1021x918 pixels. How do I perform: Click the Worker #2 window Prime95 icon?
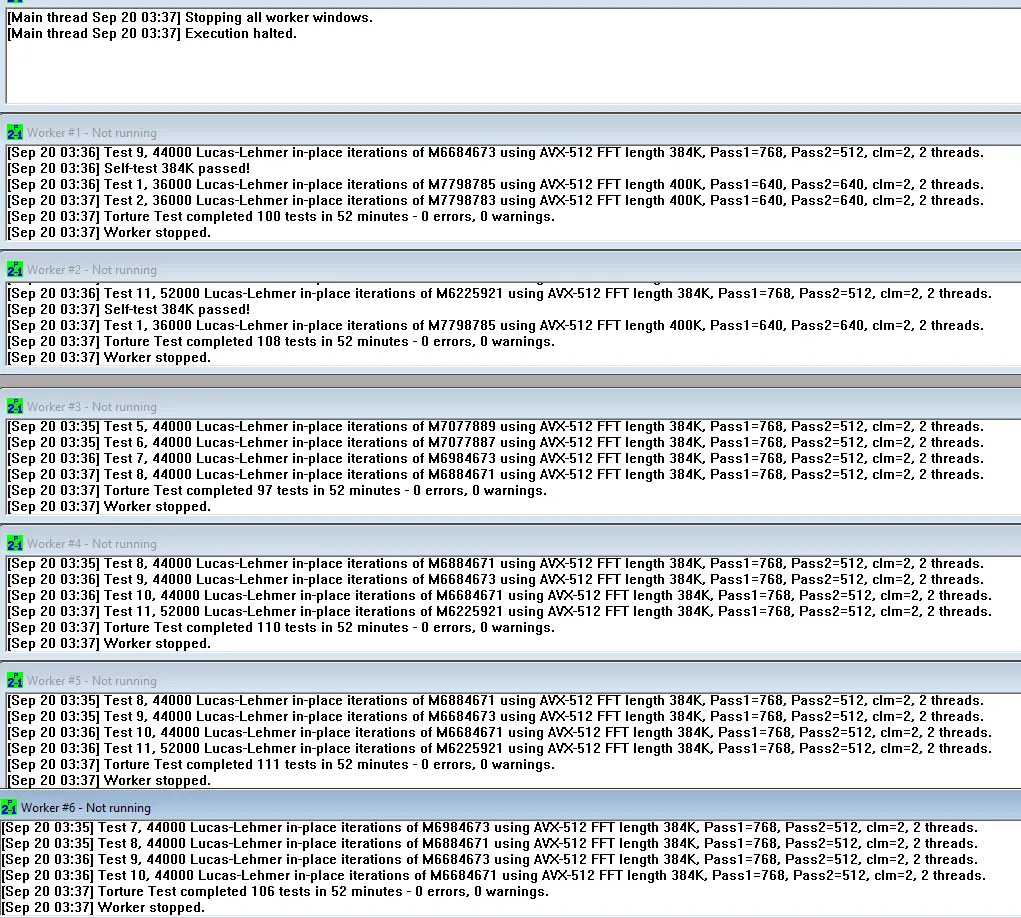(14, 269)
